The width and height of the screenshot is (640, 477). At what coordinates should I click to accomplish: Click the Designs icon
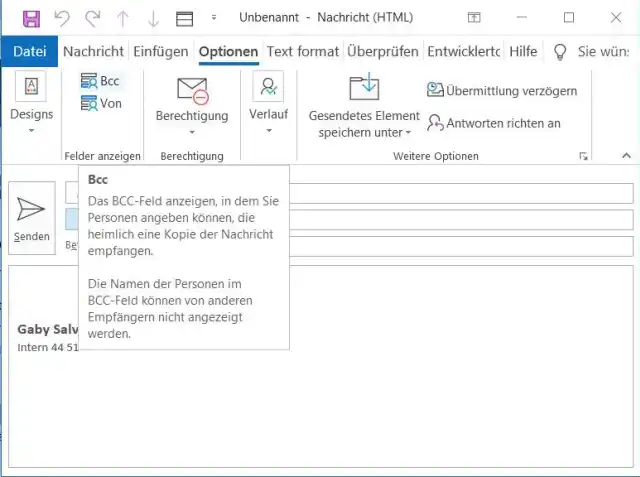pos(31,86)
